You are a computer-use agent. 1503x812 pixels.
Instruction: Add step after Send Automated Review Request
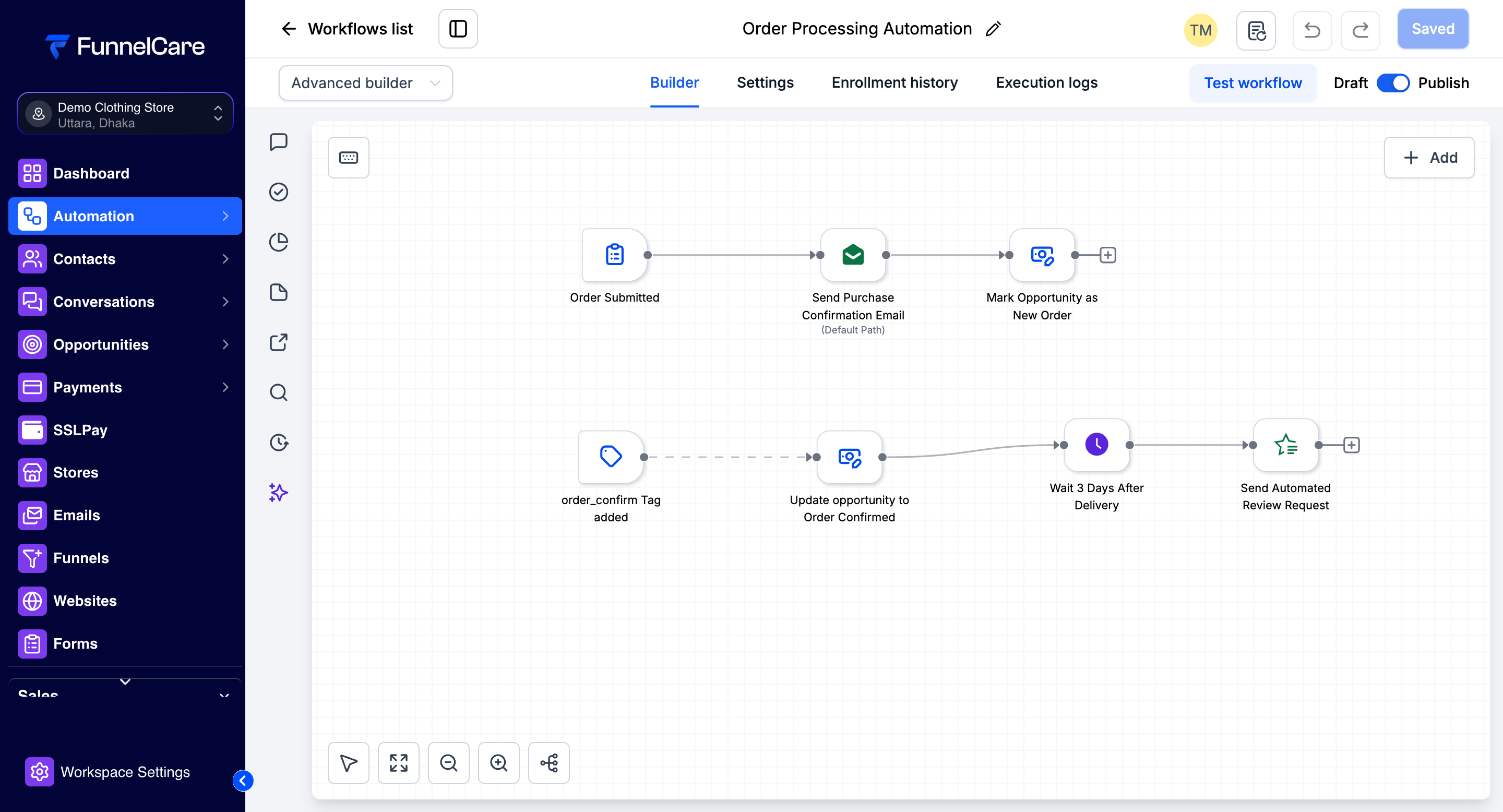(x=1351, y=445)
